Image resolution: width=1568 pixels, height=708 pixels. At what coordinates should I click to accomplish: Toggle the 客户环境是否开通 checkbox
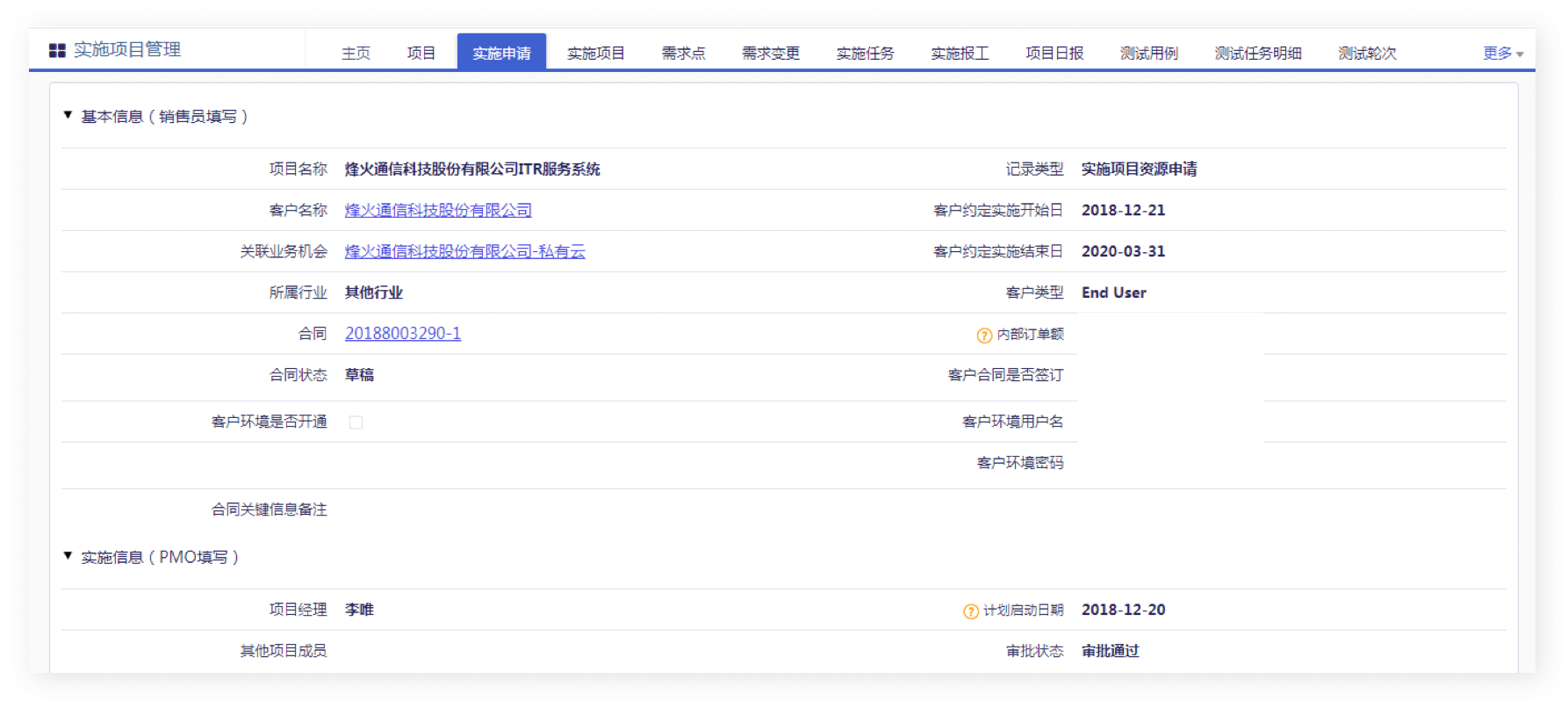[x=356, y=423]
